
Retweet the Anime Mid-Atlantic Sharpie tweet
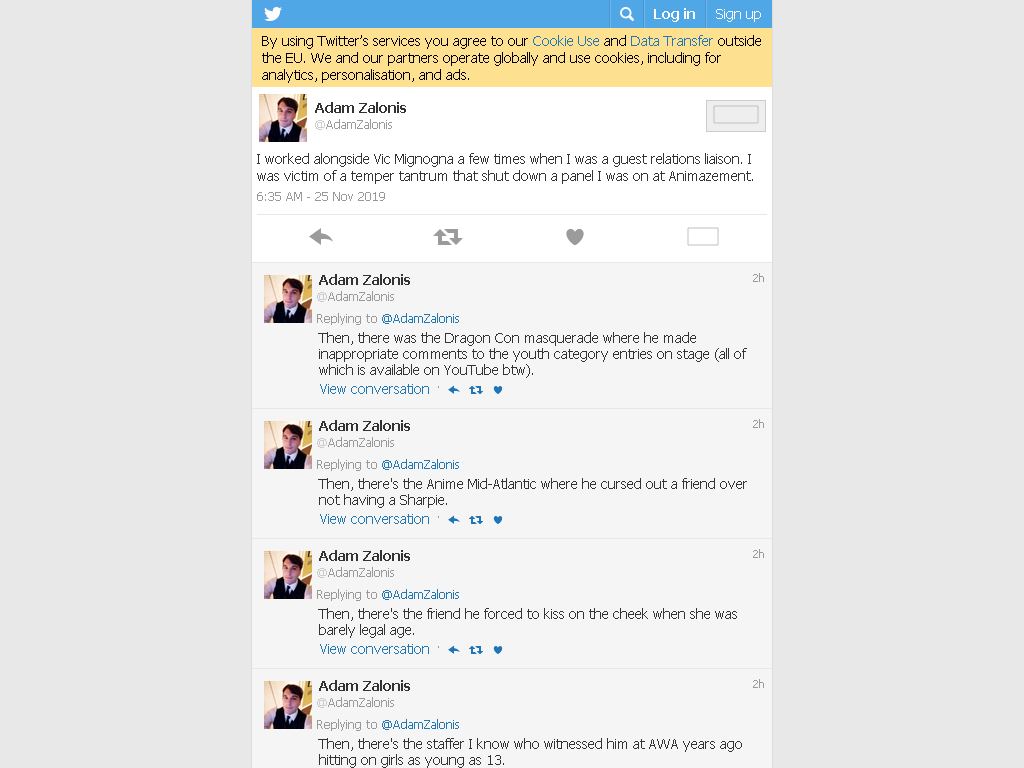[476, 520]
